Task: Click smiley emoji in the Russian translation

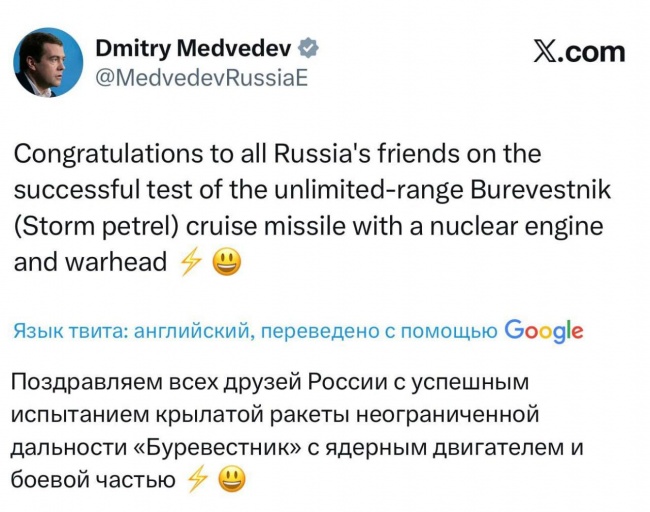Action: (232, 480)
